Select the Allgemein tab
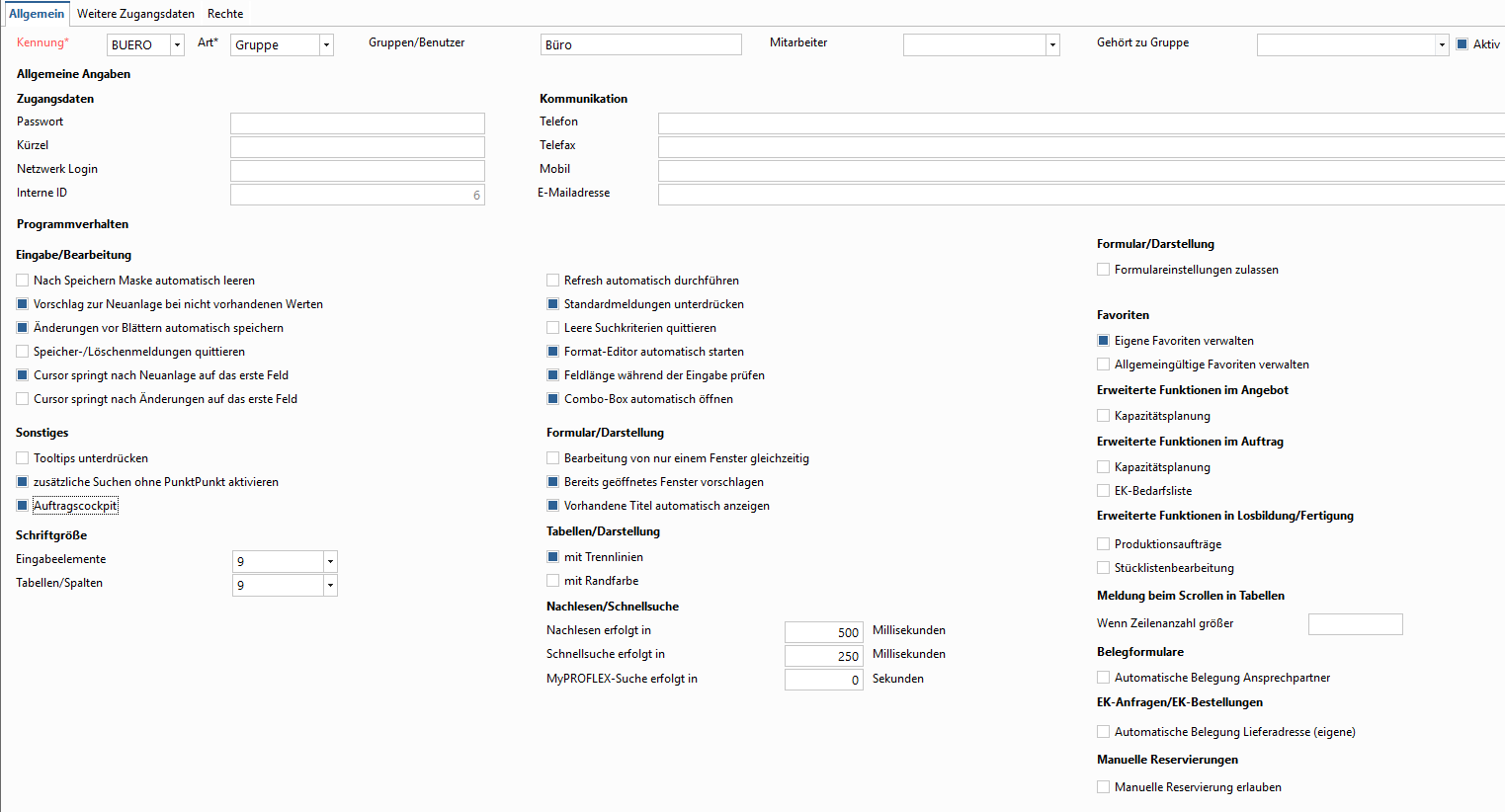The image size is (1505, 812). (x=37, y=14)
